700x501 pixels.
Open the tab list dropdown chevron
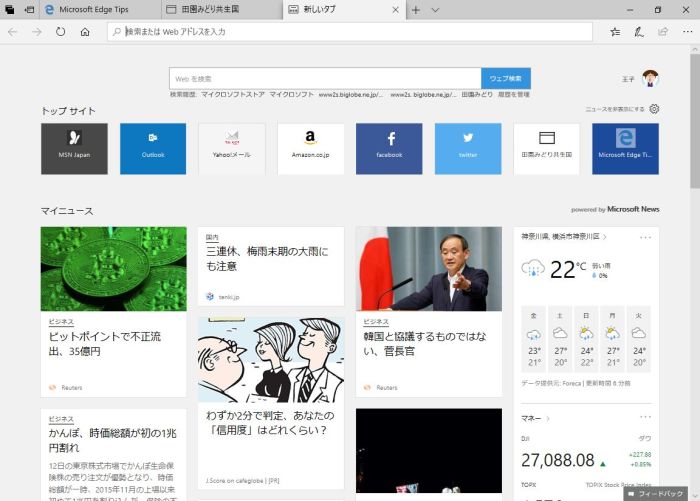point(435,9)
